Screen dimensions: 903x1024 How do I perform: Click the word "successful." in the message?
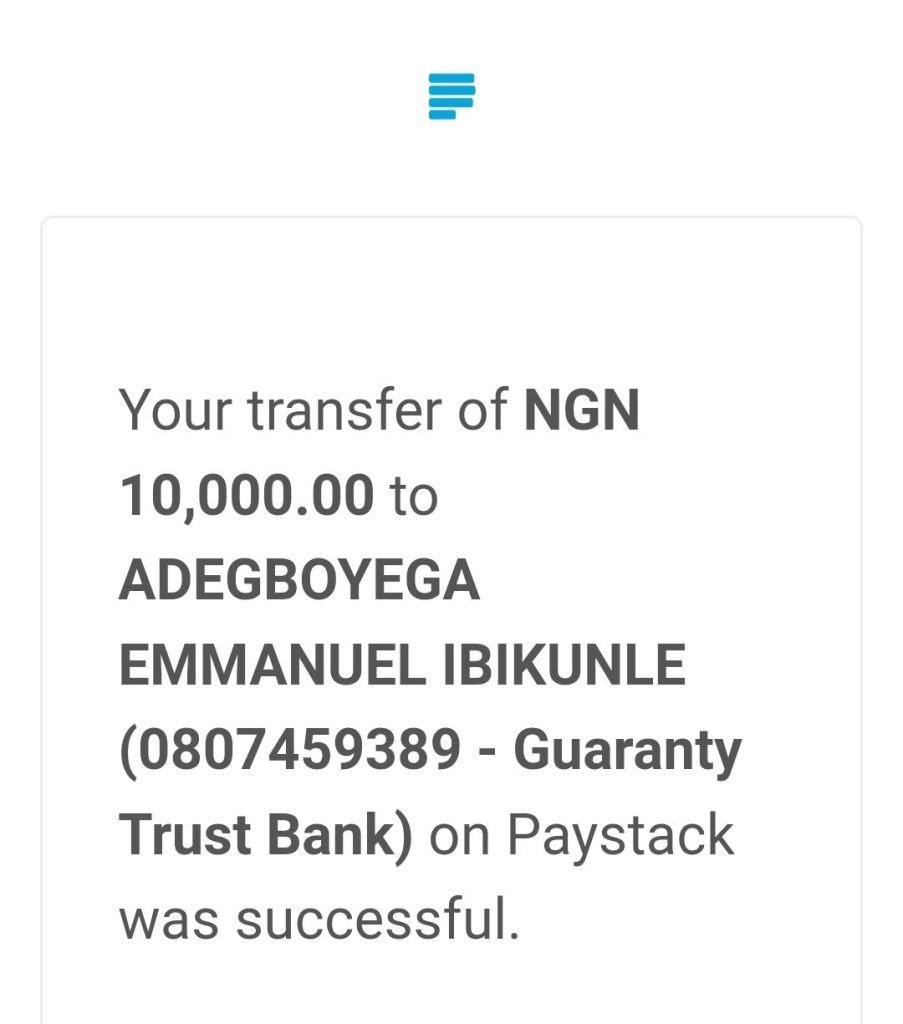378,919
